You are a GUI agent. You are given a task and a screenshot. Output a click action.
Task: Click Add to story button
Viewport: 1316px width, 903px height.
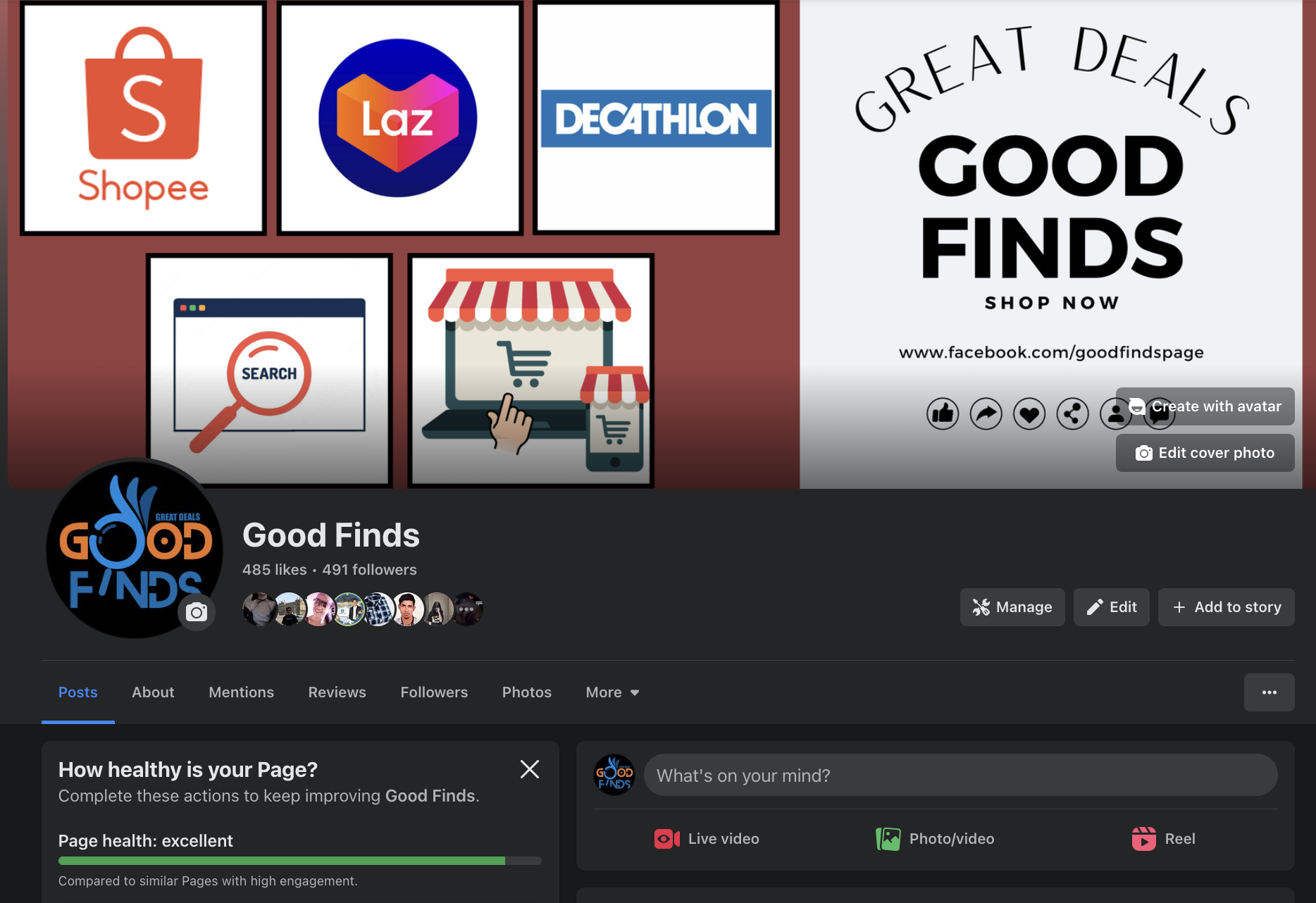pyautogui.click(x=1226, y=607)
